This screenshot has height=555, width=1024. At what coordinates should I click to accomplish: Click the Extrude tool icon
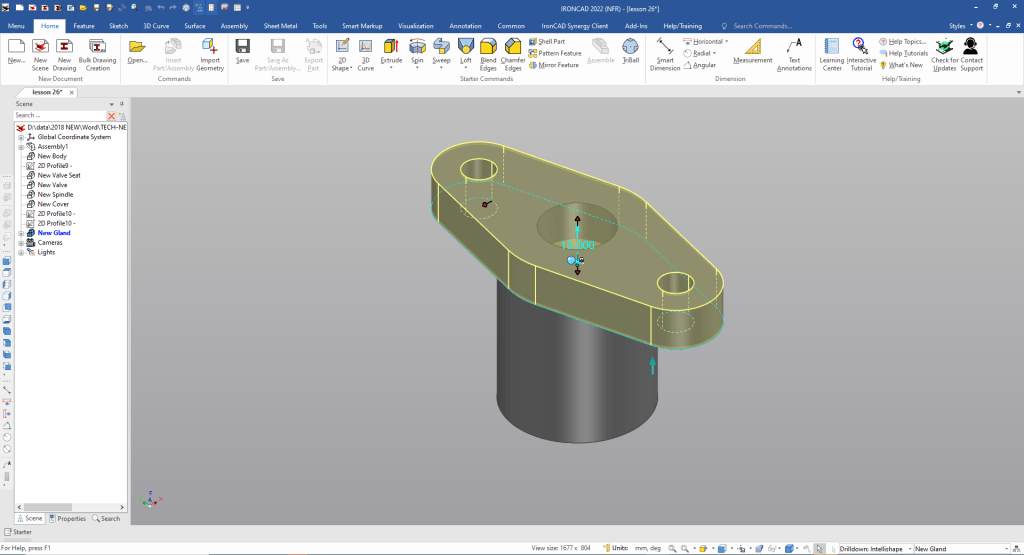coord(391,46)
